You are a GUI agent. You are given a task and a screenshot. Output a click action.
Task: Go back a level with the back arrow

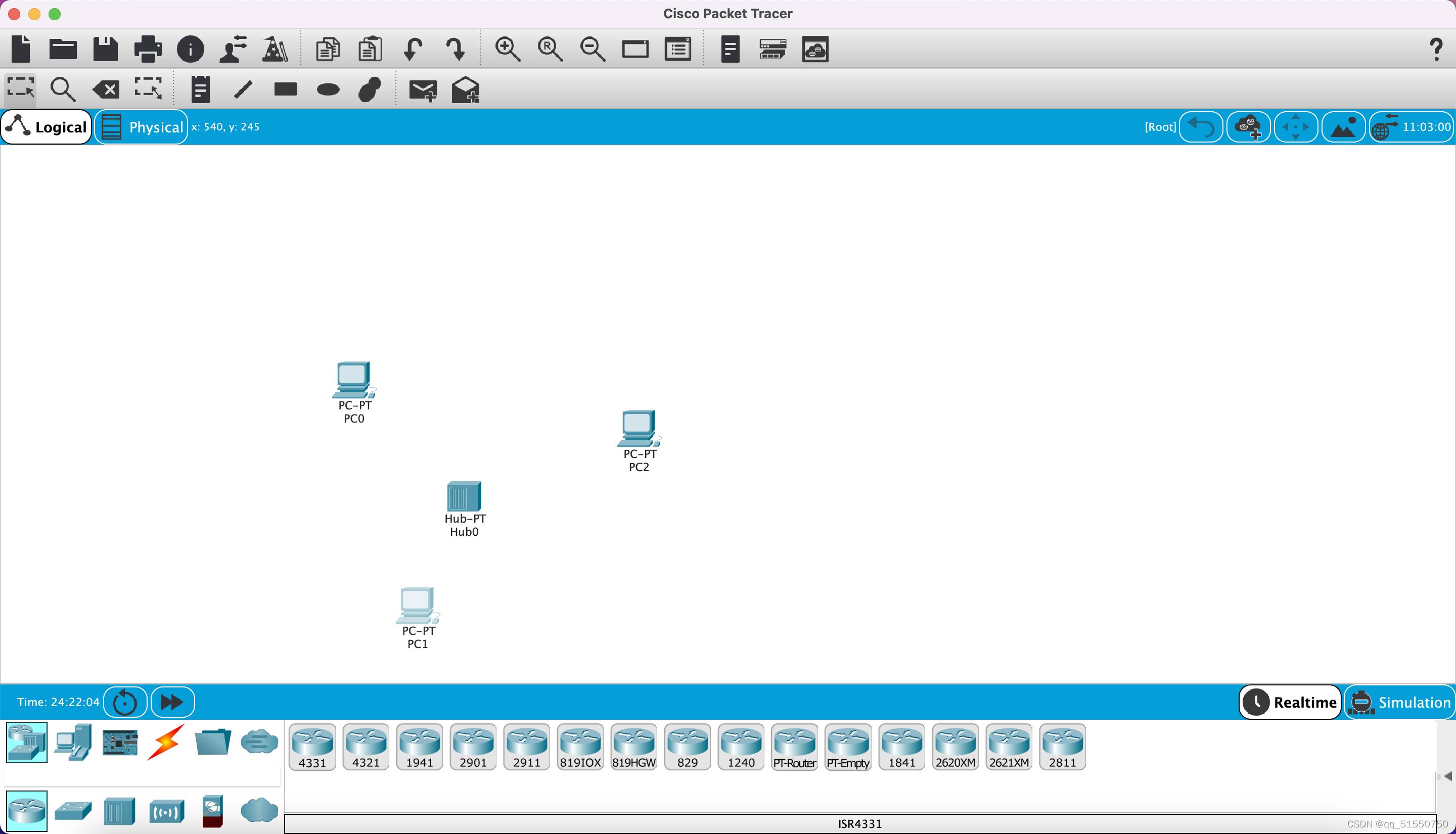point(1201,126)
